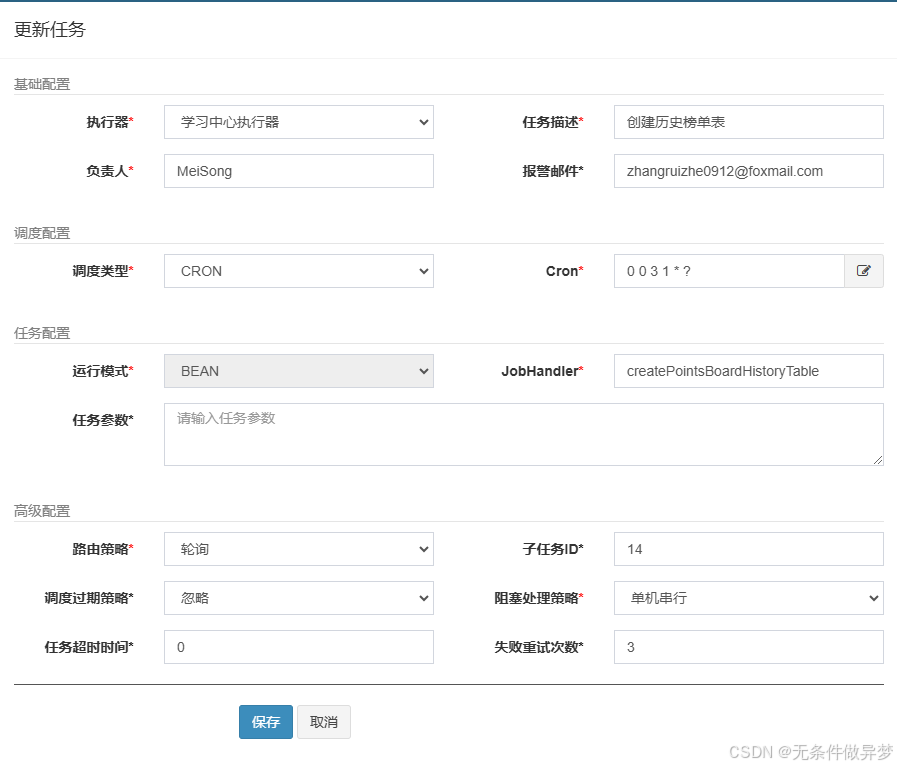Expand the 调度类型 CRON dropdown
This screenshot has width=897, height=767.
[299, 271]
